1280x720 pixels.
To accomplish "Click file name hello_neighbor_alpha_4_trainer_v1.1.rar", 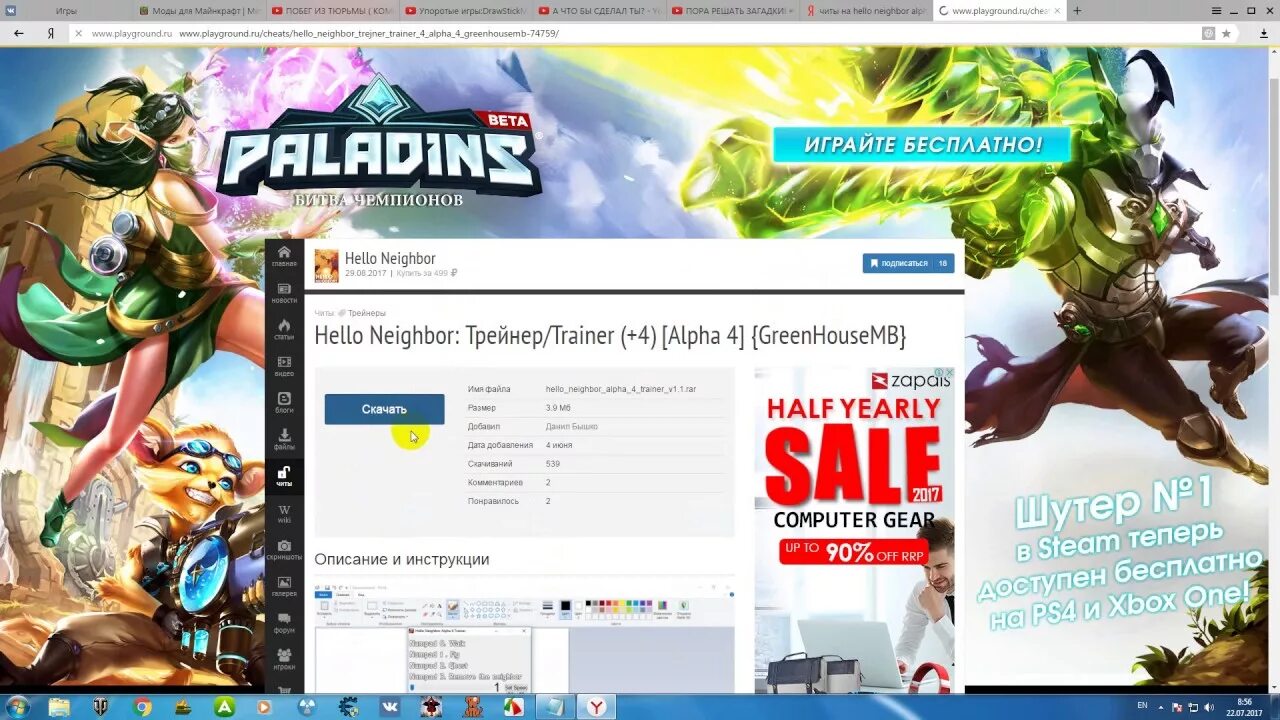I will 621,389.
